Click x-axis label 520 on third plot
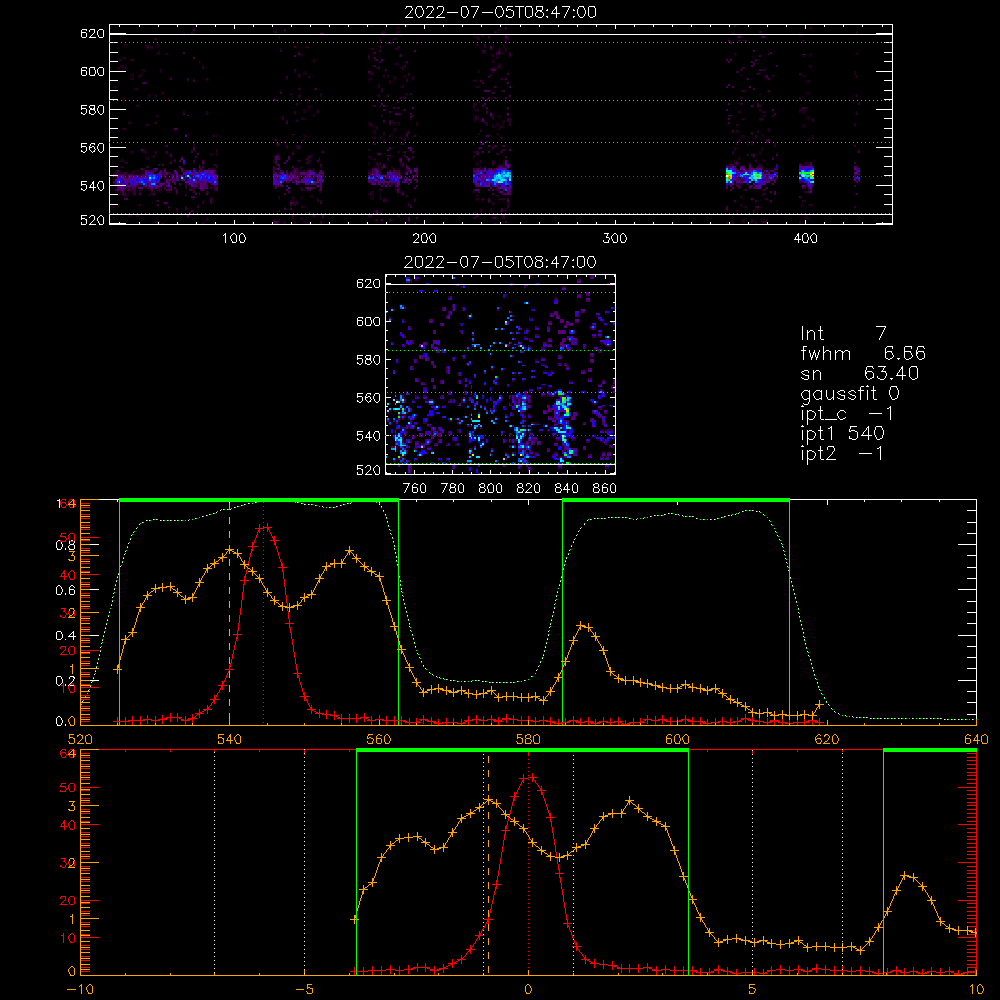Image resolution: width=1000 pixels, height=1000 pixels. [80, 739]
